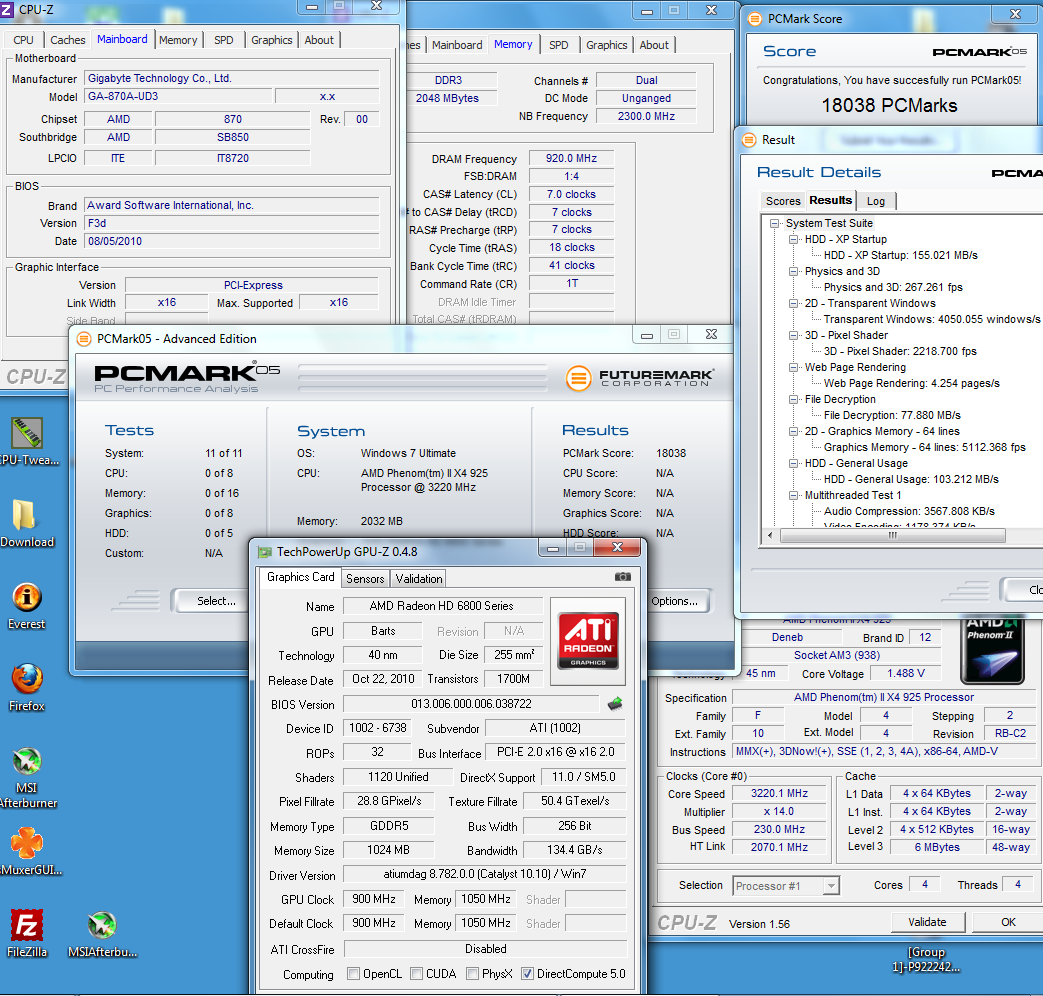Select 'Web Page Rendering: 4.254 pages/s' row
Screen dimensions: 1043x996
pyautogui.click(x=912, y=383)
